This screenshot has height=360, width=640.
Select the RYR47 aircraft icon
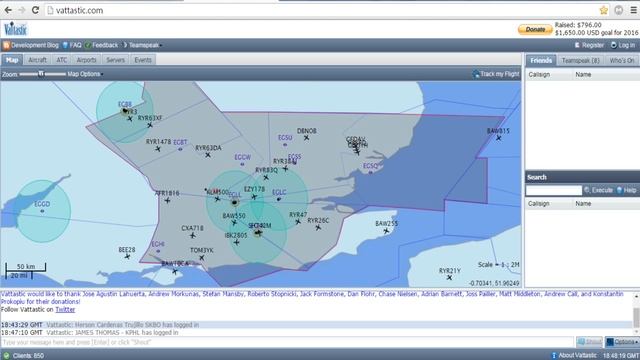pos(298,222)
